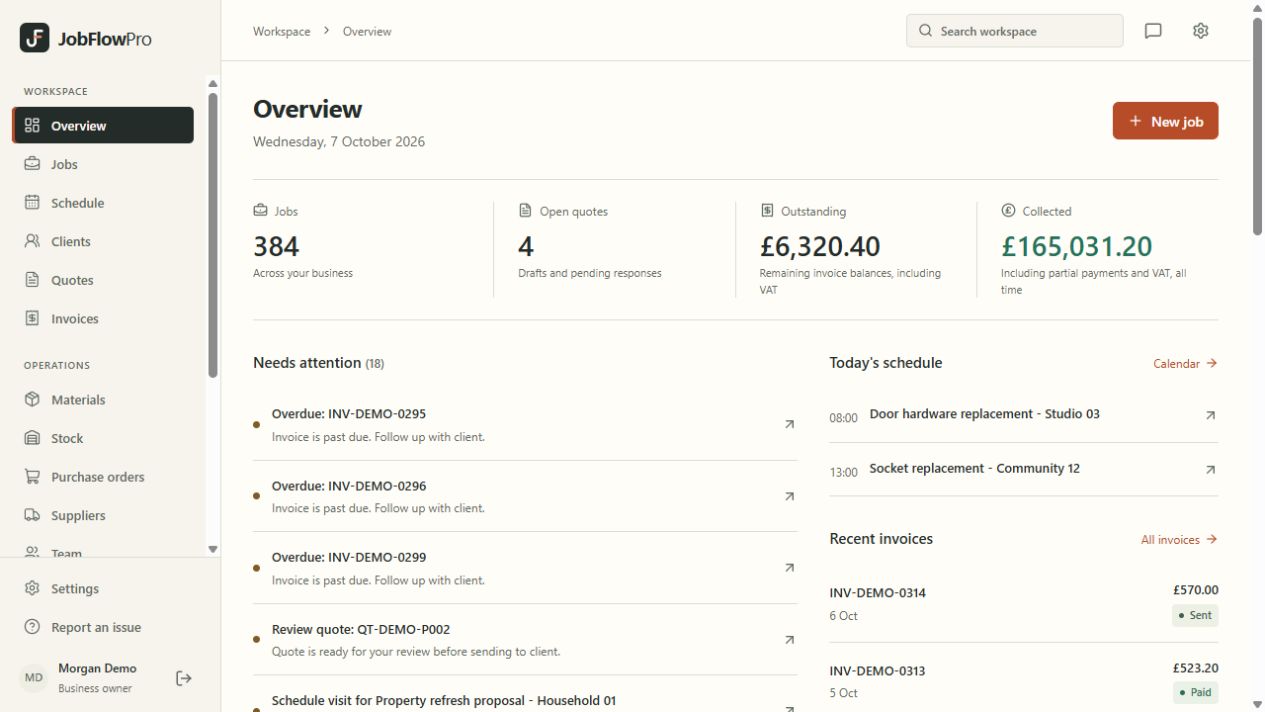
Task: Open Quotes in sidebar menu
Action: [x=103, y=280]
